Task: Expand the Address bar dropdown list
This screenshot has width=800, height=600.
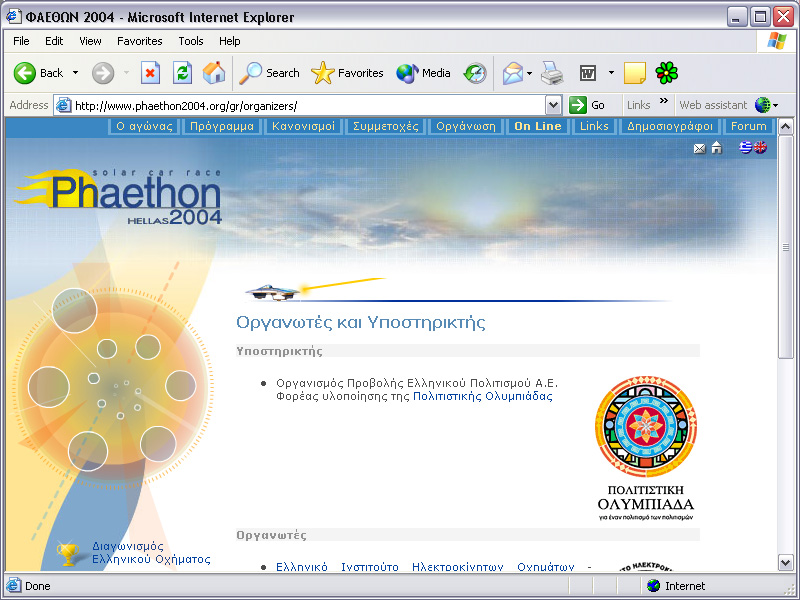Action: (x=553, y=106)
